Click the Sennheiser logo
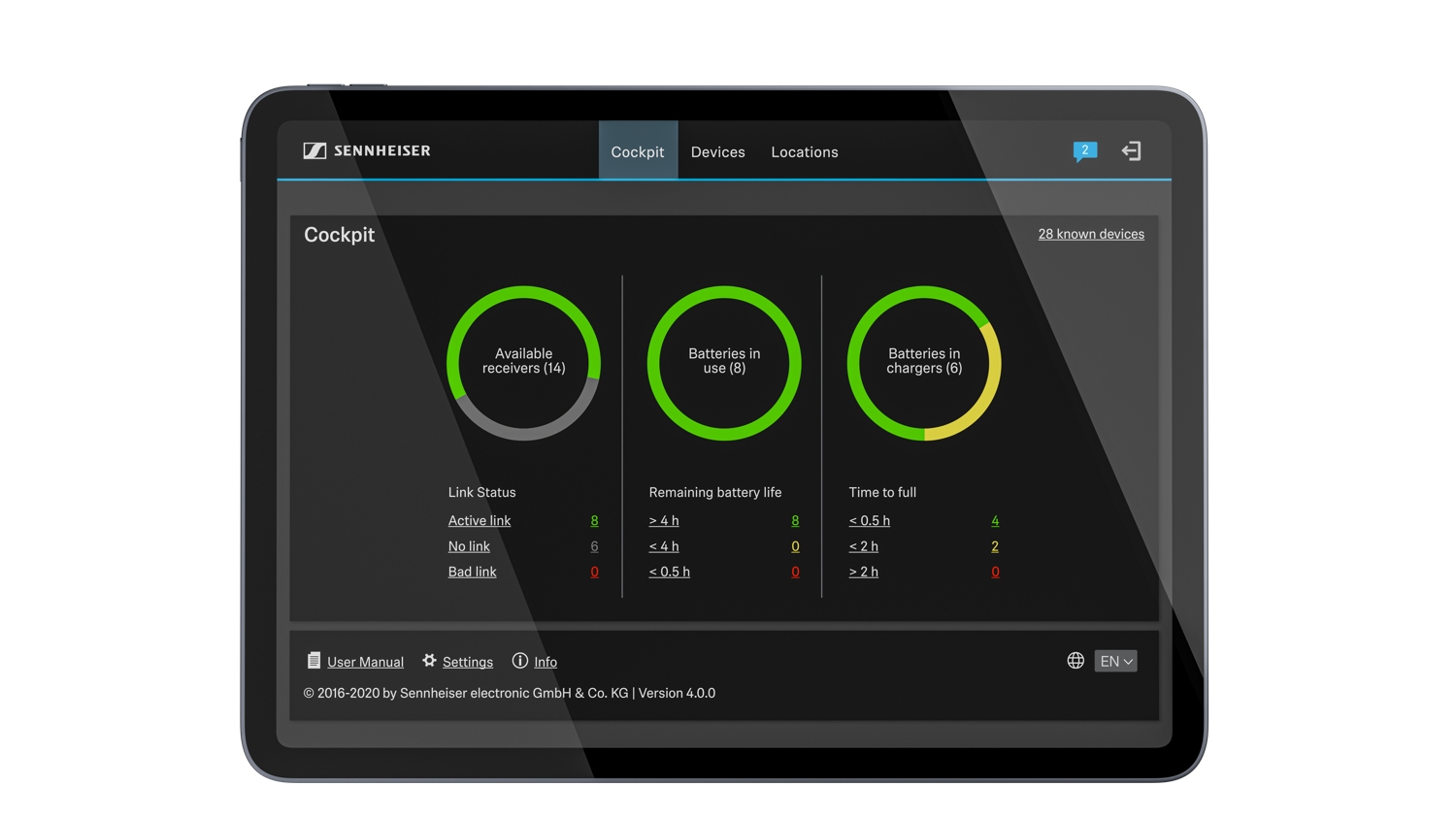This screenshot has height=819, width=1456. click(367, 150)
